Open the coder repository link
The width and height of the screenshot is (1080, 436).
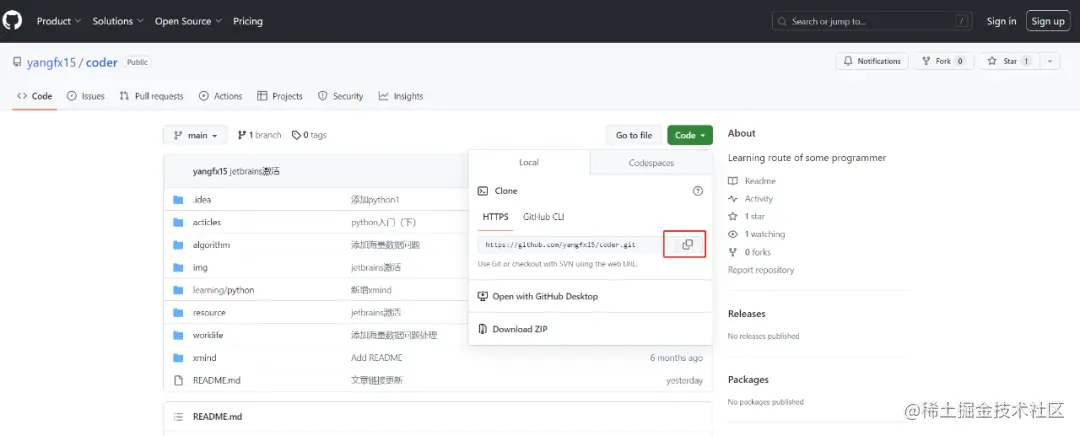point(101,62)
